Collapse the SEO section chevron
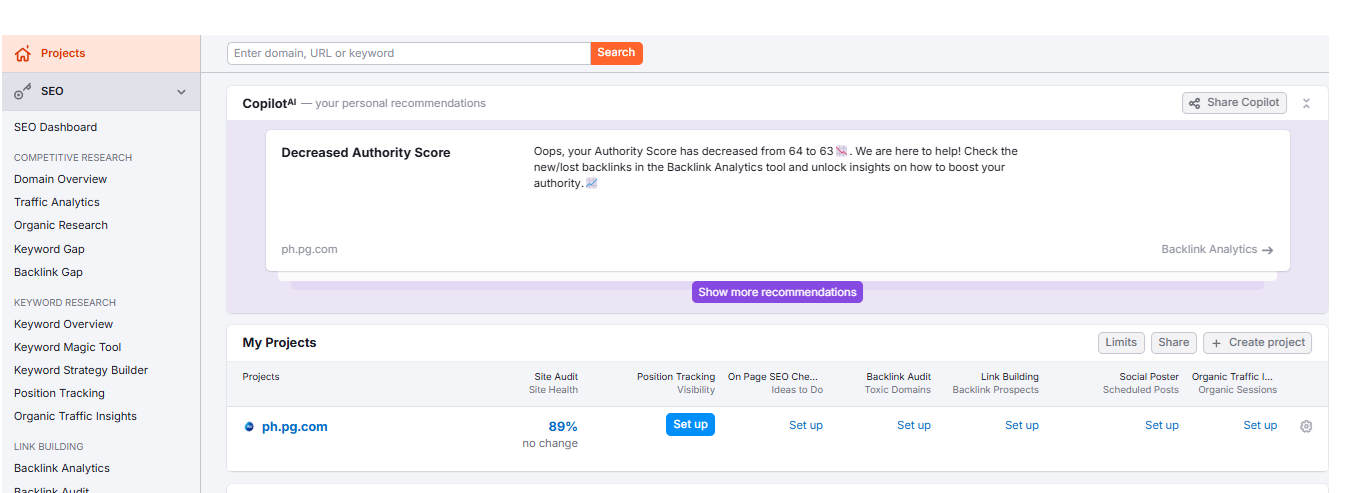Screen dimensions: 1346x493 coord(181,92)
